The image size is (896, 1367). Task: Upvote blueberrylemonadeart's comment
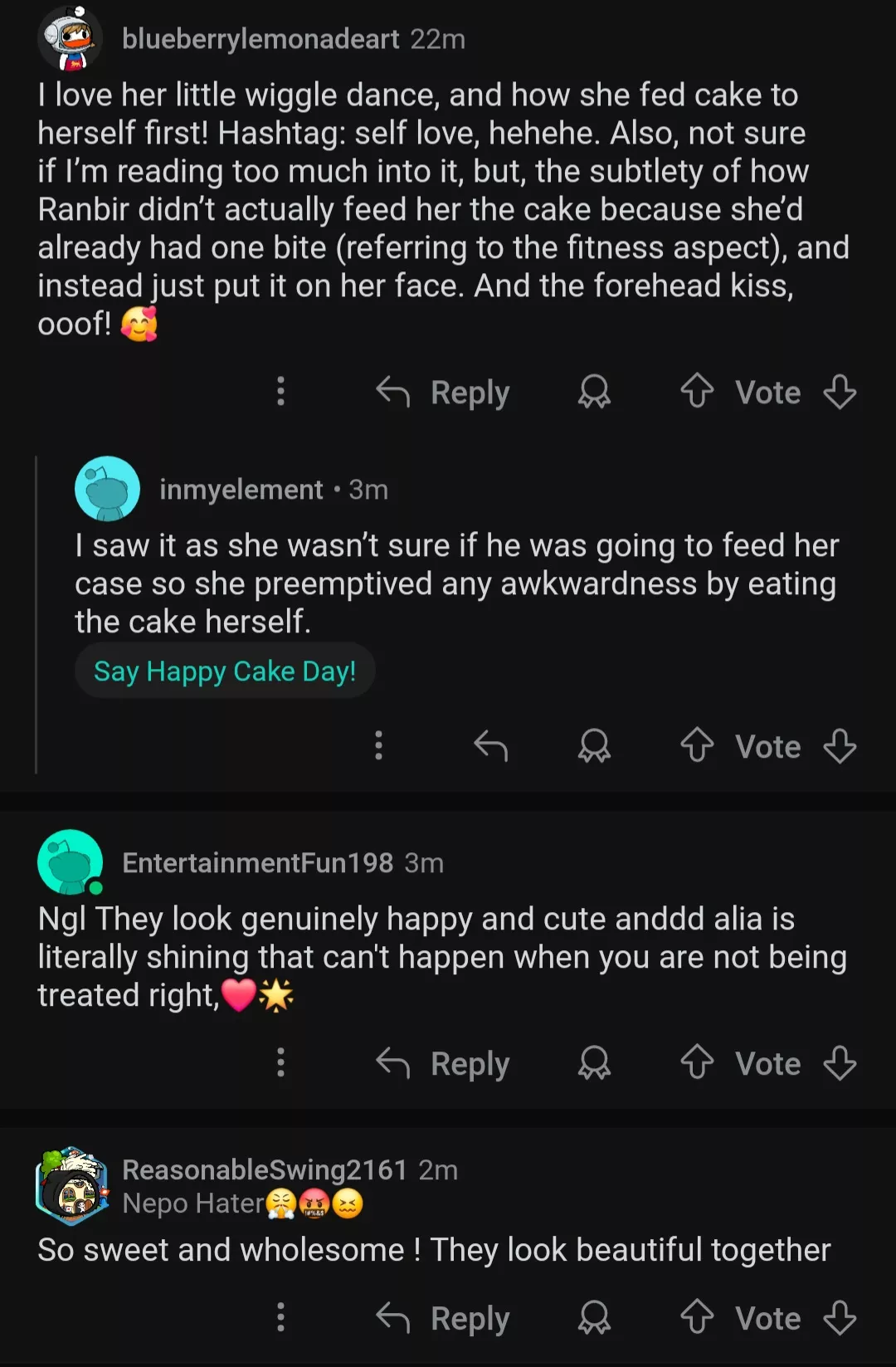click(697, 392)
